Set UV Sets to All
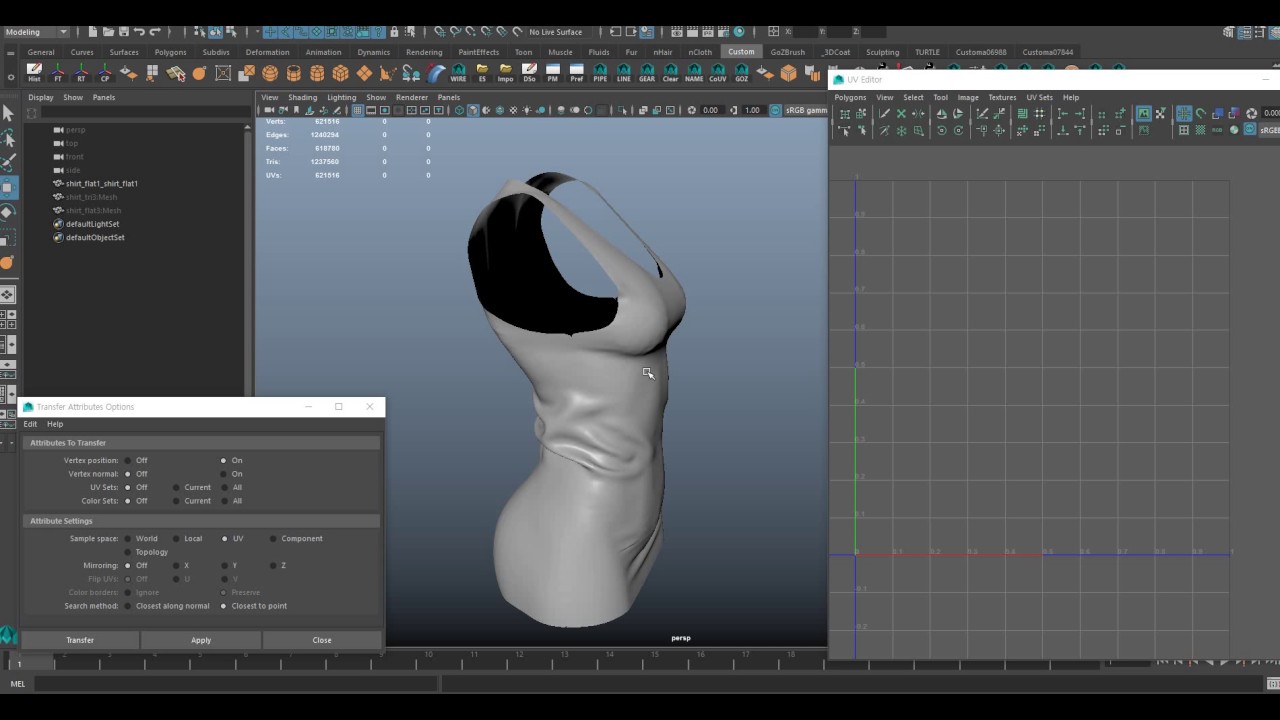This screenshot has height=720, width=1280. [x=224, y=488]
